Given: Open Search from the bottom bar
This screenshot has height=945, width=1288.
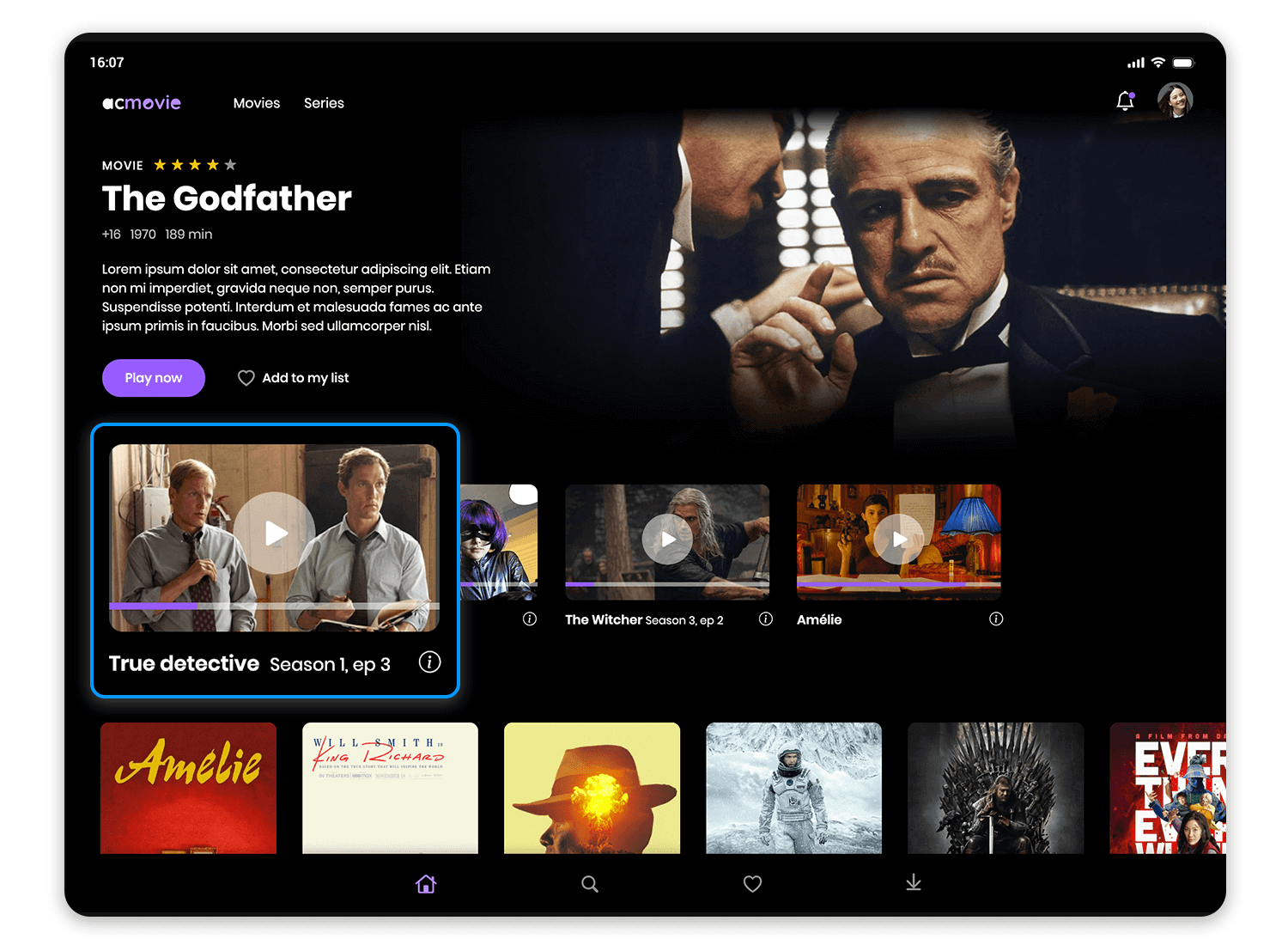Looking at the screenshot, I should [x=589, y=883].
